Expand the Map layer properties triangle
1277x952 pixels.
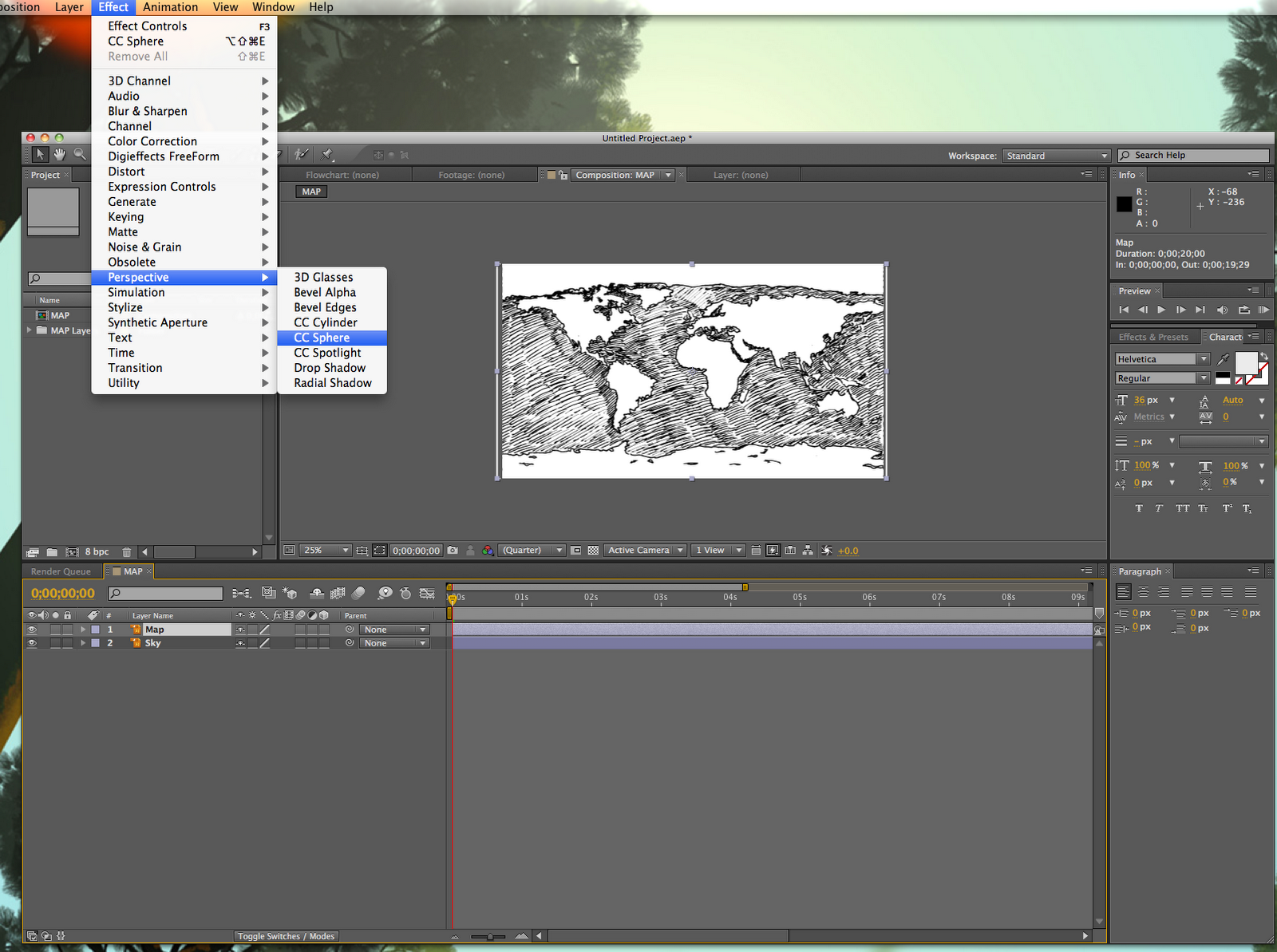coord(82,630)
